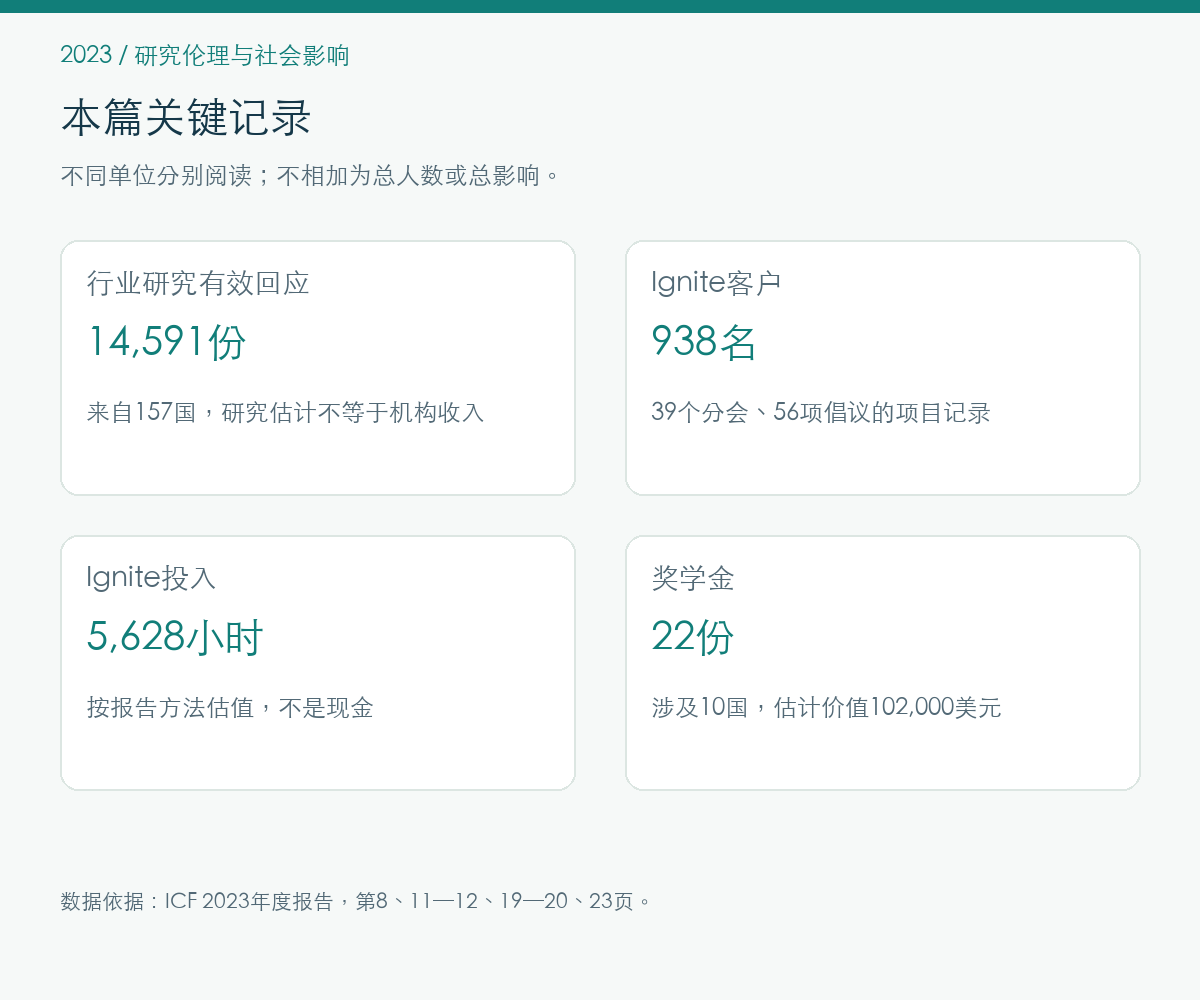Click the note '按报告方法估值，不是现金'

(230, 708)
